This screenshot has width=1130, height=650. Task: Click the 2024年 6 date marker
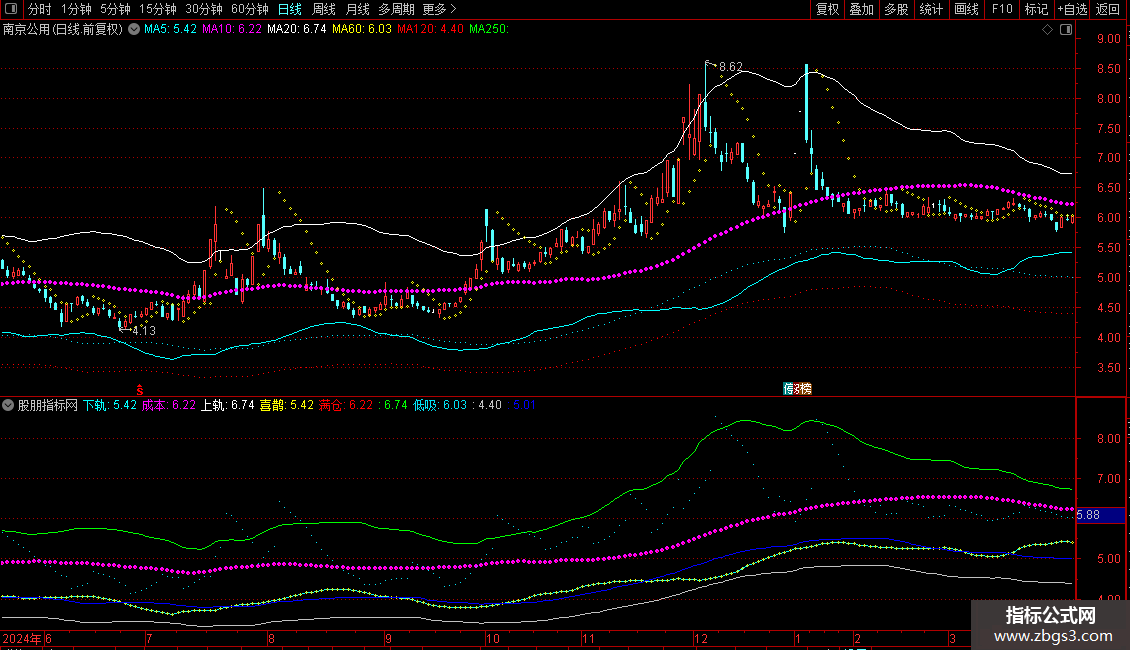(27, 638)
